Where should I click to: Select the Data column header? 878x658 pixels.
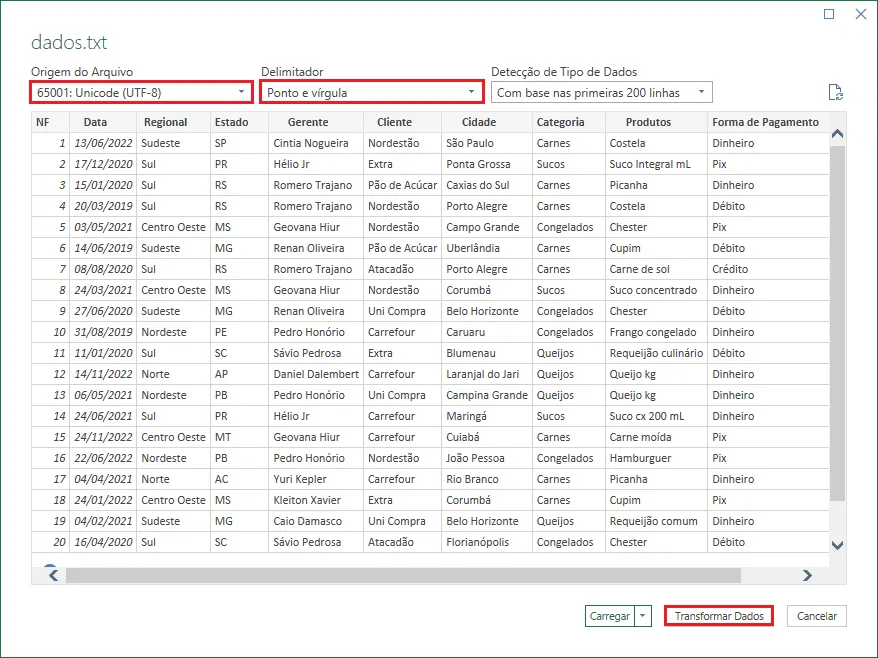(x=102, y=122)
